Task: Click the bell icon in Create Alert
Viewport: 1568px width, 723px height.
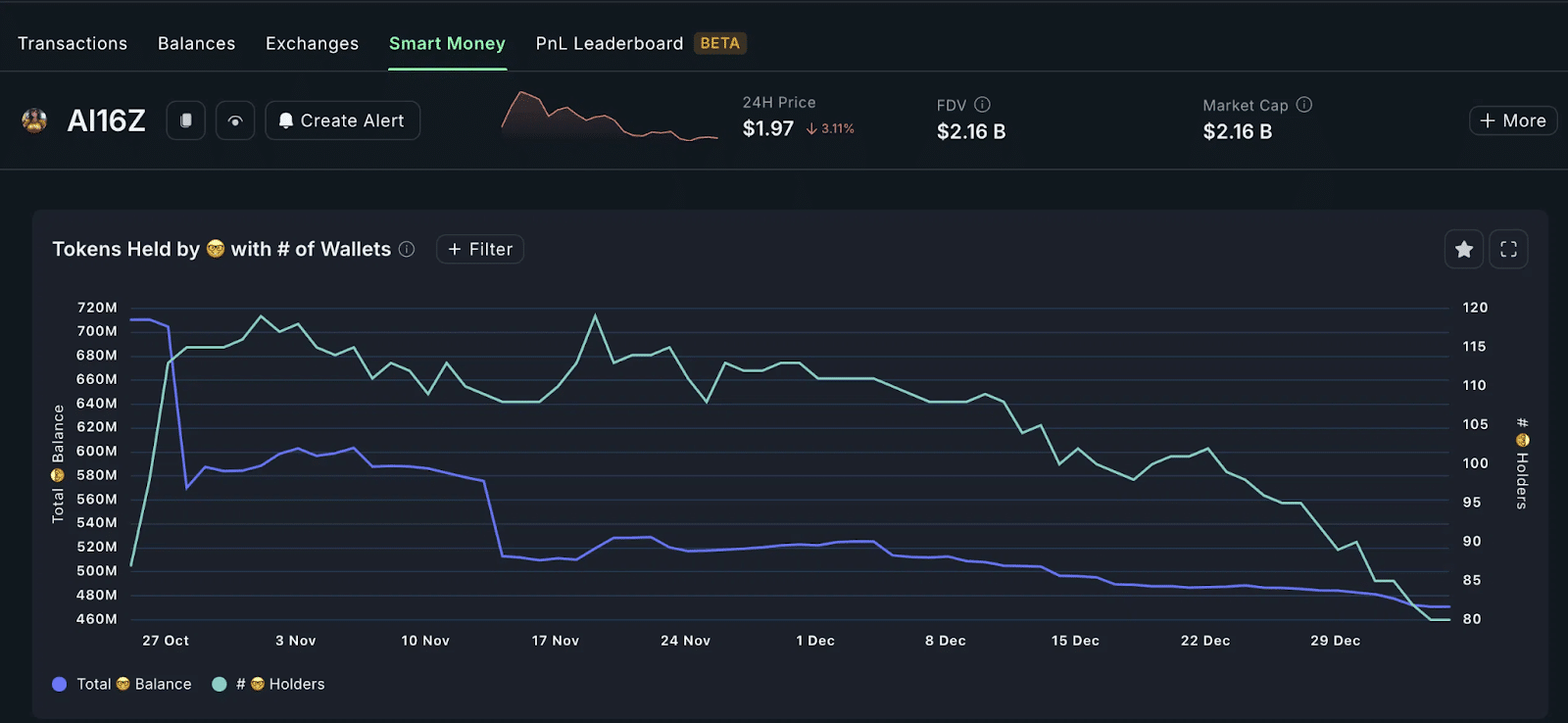Action: 286,120
